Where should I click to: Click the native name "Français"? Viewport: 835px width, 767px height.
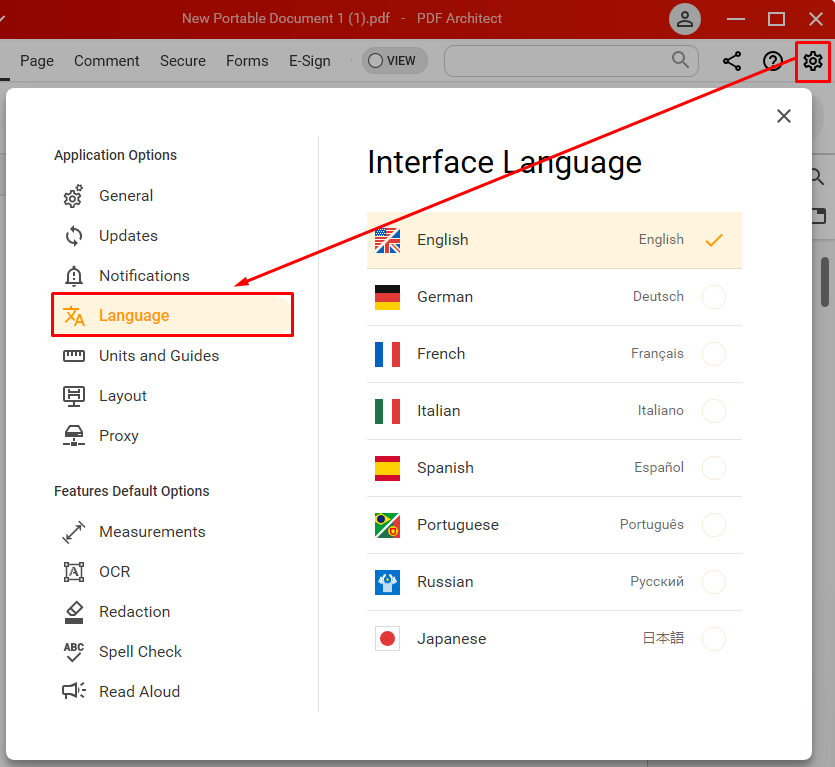pyautogui.click(x=657, y=354)
